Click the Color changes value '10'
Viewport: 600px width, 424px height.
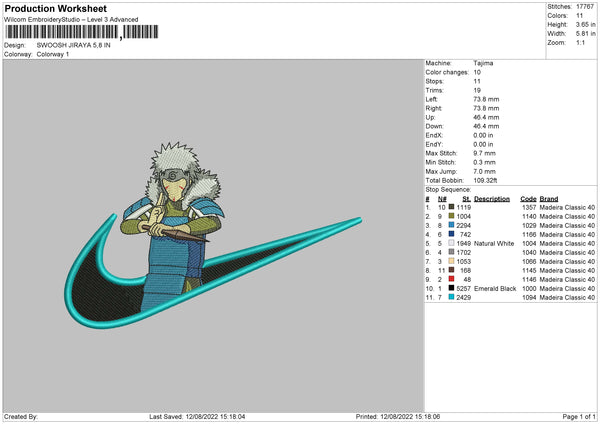pyautogui.click(x=477, y=72)
